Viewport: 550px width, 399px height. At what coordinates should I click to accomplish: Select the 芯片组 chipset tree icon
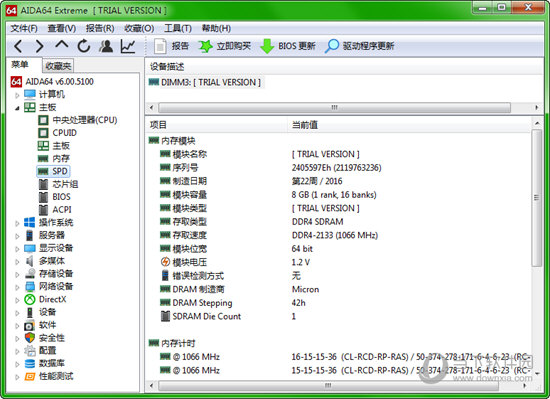point(43,184)
